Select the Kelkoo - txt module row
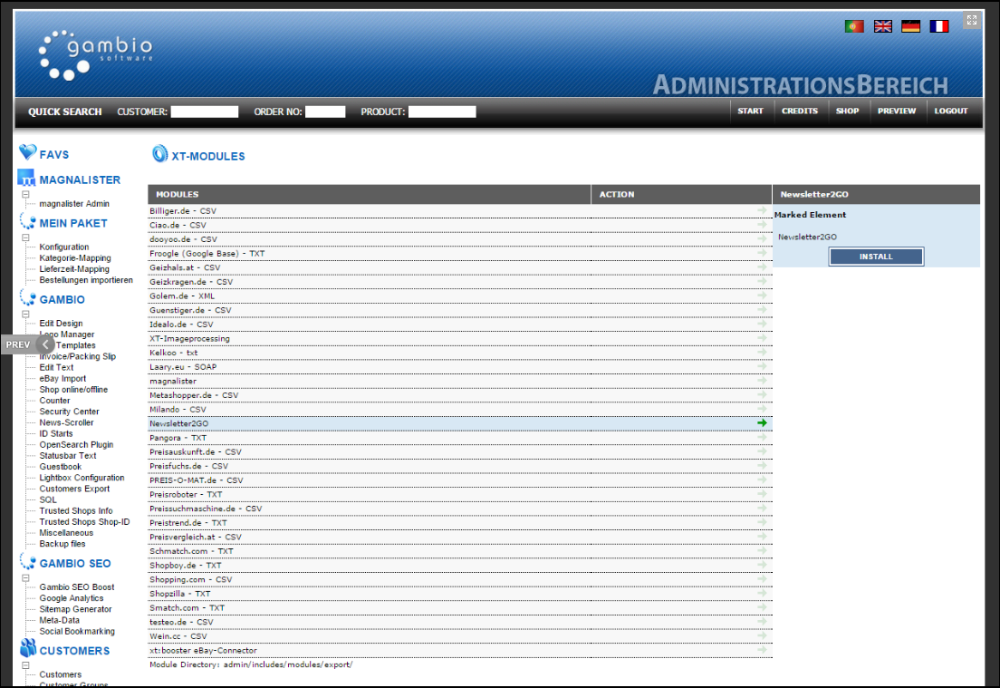The image size is (1000, 688). coord(460,353)
